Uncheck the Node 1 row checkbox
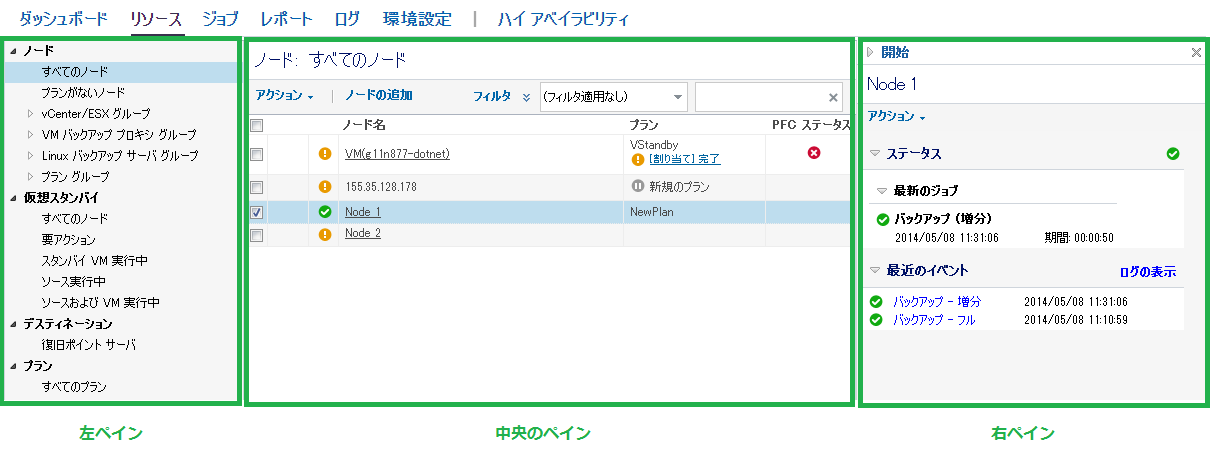The height and width of the screenshot is (453, 1212). click(x=257, y=212)
